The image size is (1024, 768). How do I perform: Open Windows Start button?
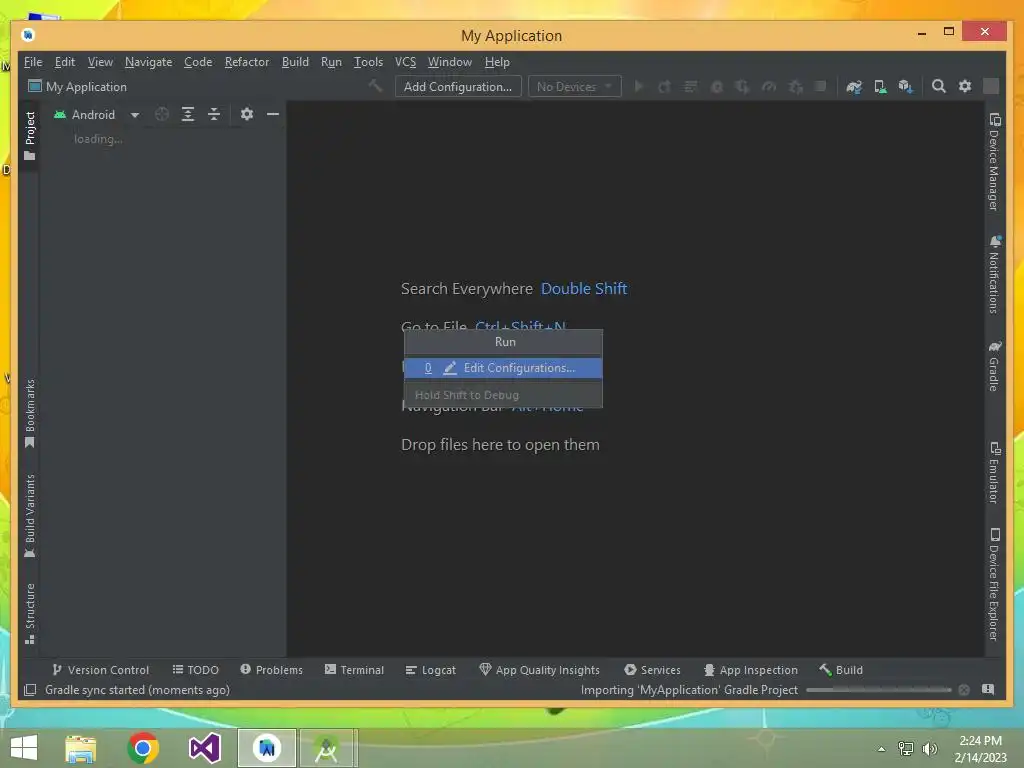(24, 748)
